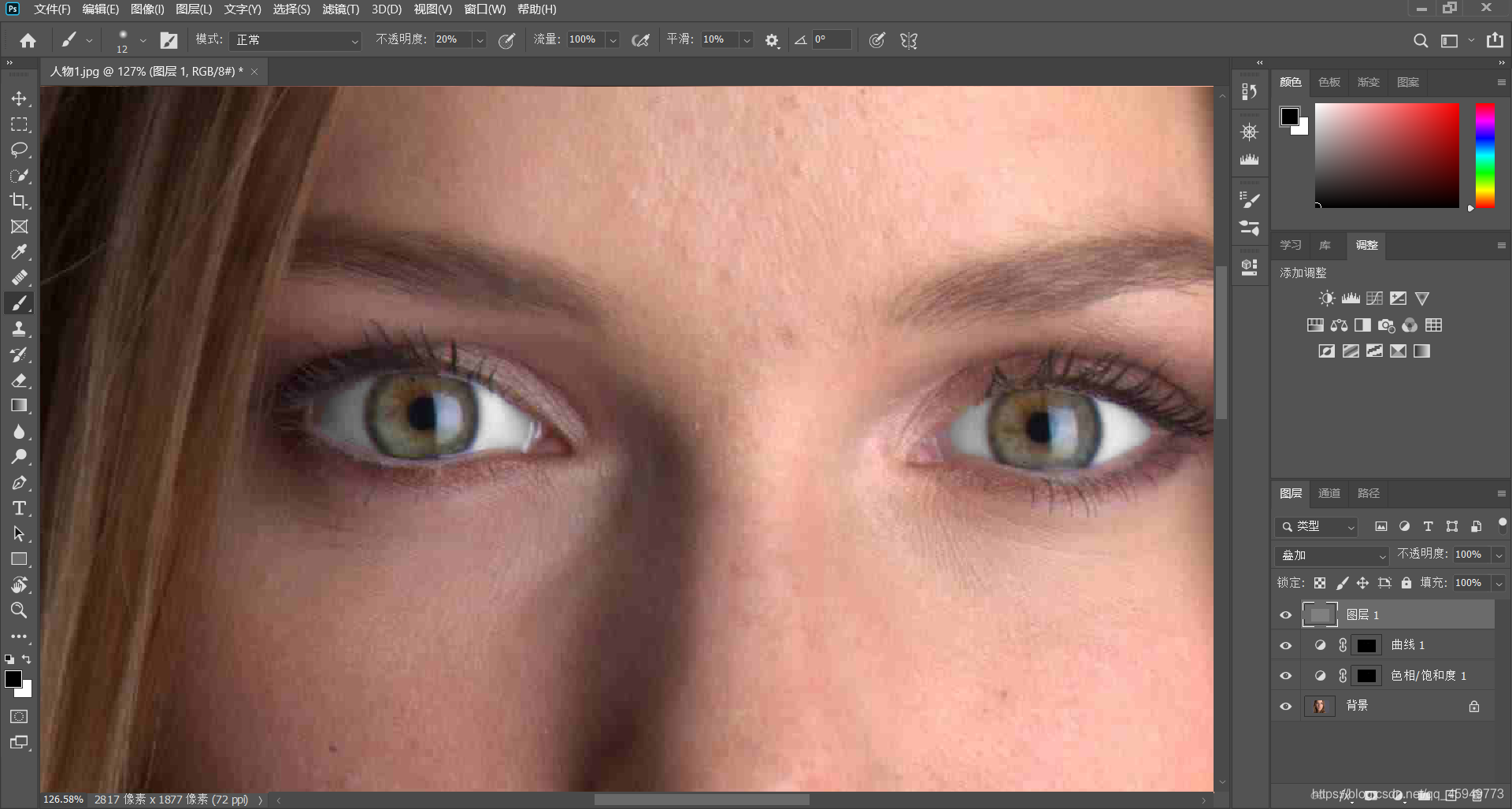Click the foreground color swatch in toolbar

pyautogui.click(x=13, y=680)
